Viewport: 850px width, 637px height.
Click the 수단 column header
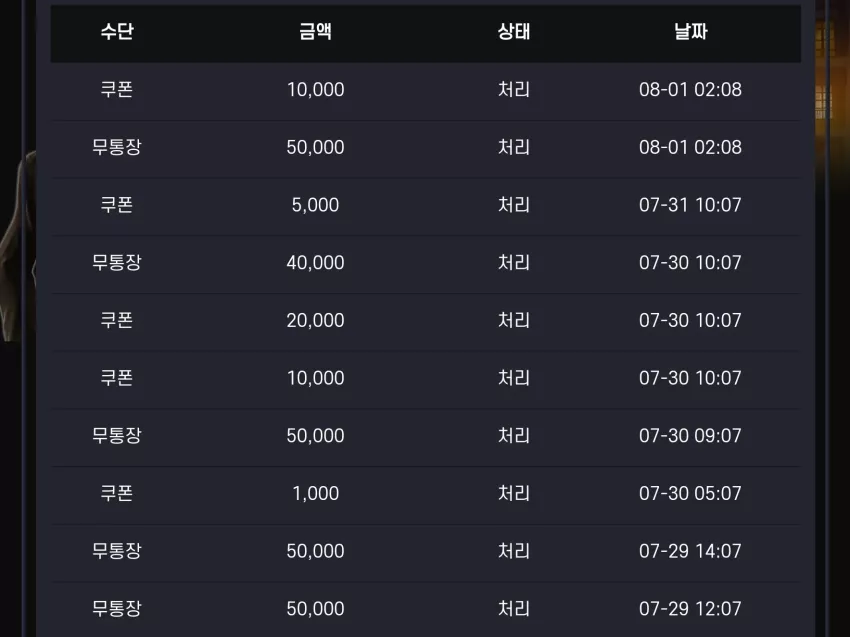point(117,31)
